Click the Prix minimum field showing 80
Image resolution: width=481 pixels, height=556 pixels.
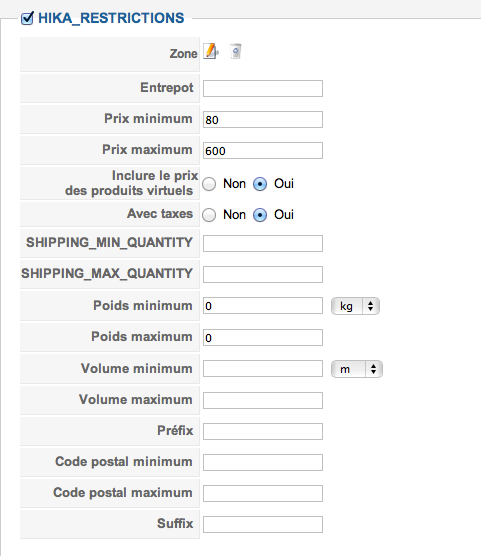[263, 119]
